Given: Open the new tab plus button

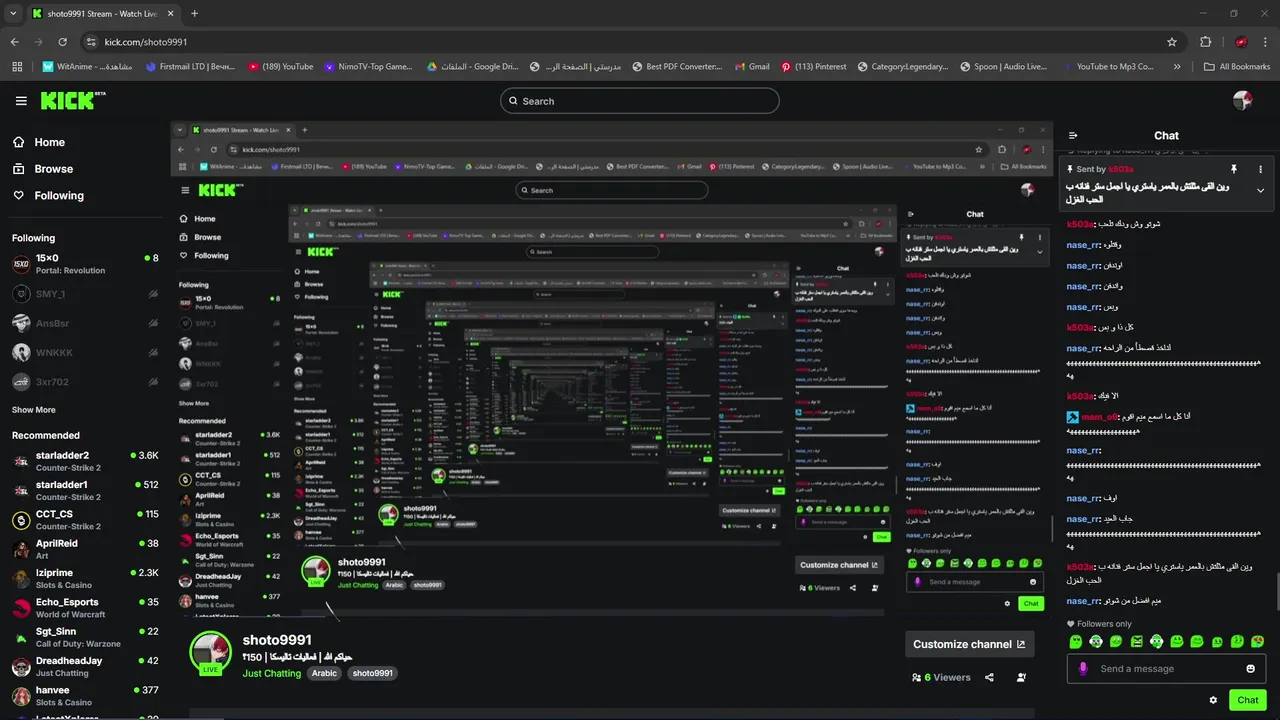Looking at the screenshot, I should point(194,14).
